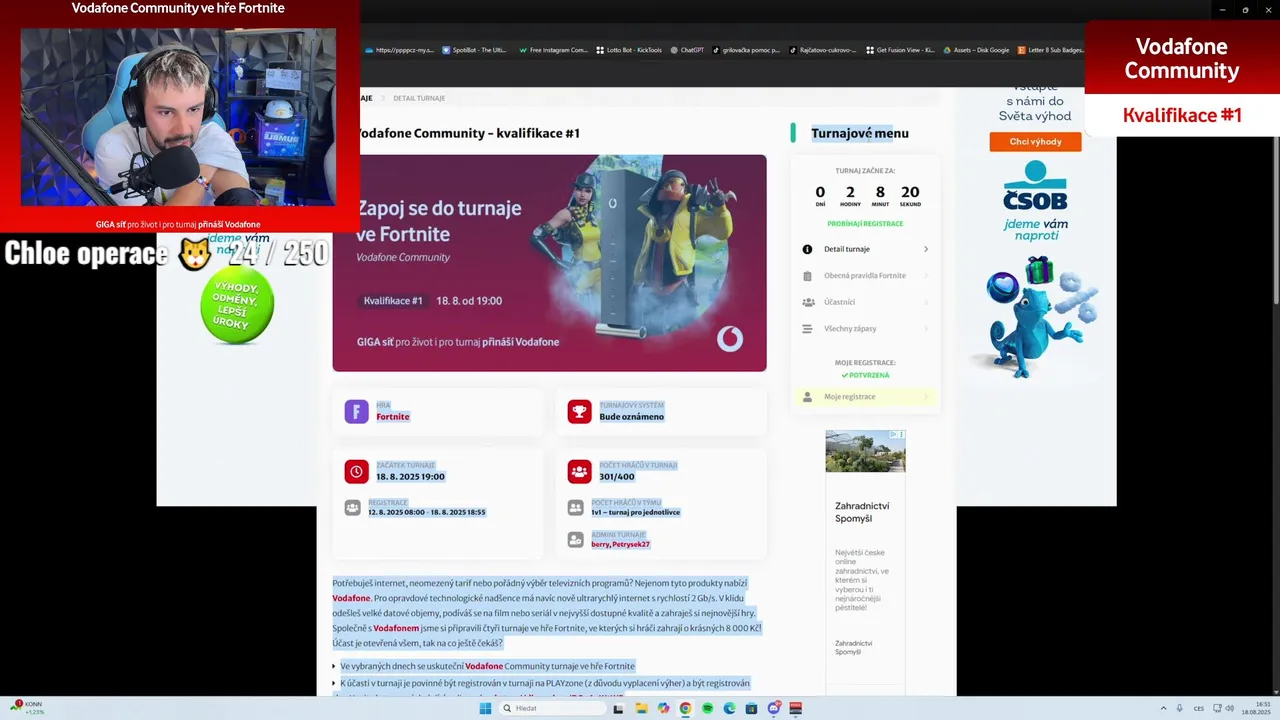1280x720 pixels.
Task: Open Task View from the taskbar
Action: tap(618, 708)
